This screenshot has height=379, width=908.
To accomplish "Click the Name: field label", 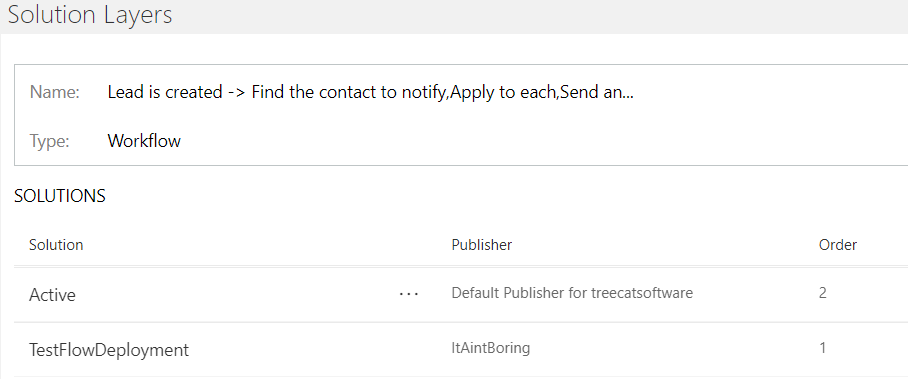I will point(54,92).
